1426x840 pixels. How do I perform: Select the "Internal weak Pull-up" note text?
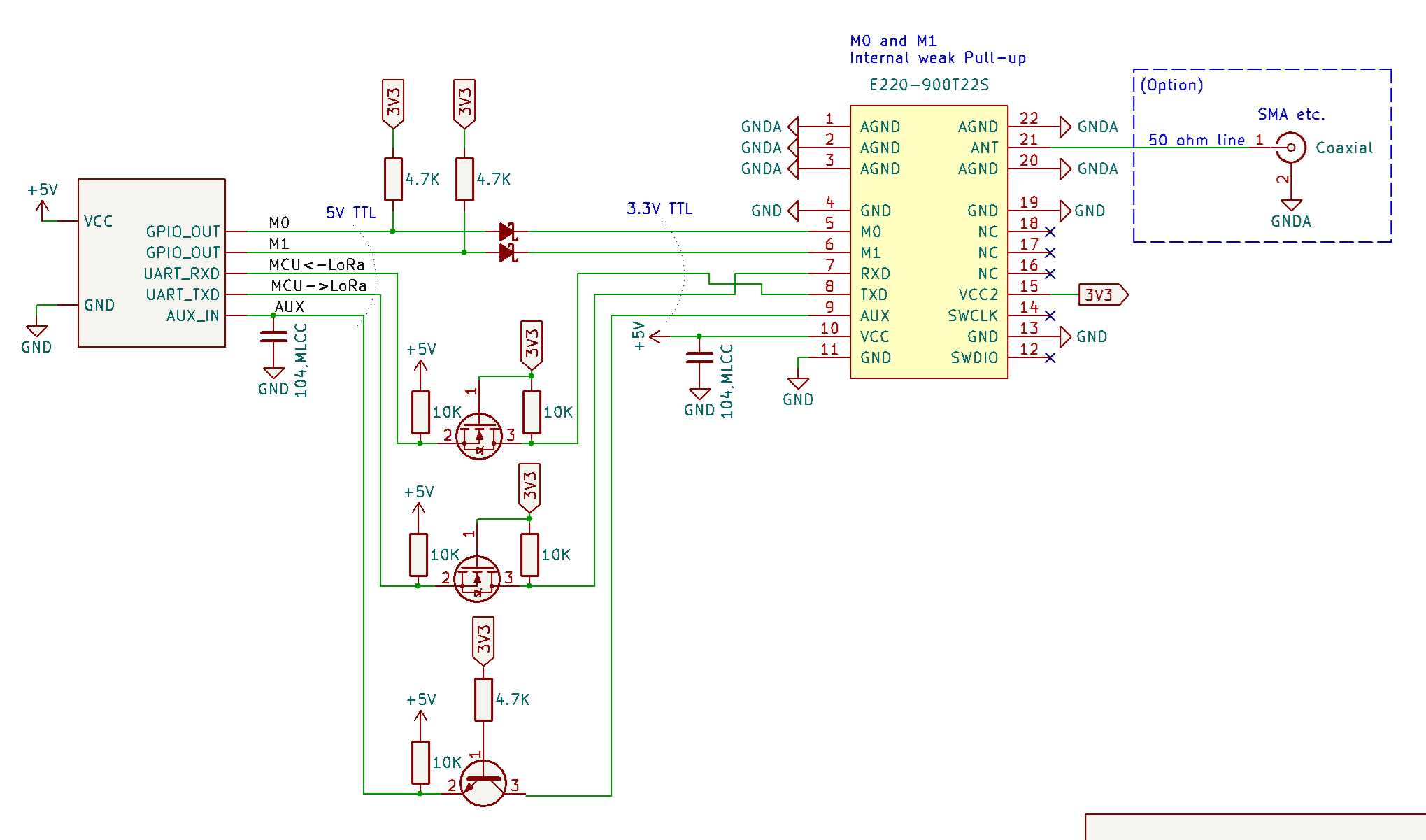(938, 58)
